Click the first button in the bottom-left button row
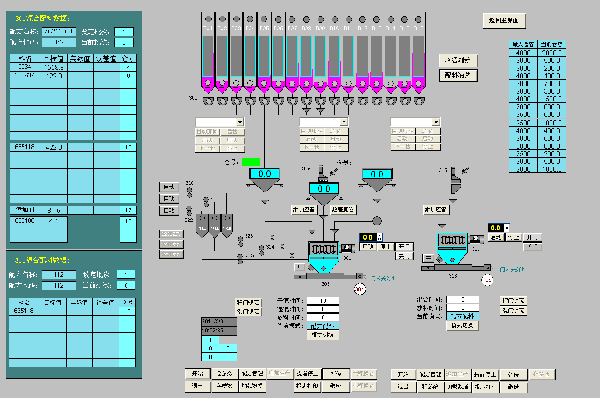600x398 pixels. click(x=198, y=374)
